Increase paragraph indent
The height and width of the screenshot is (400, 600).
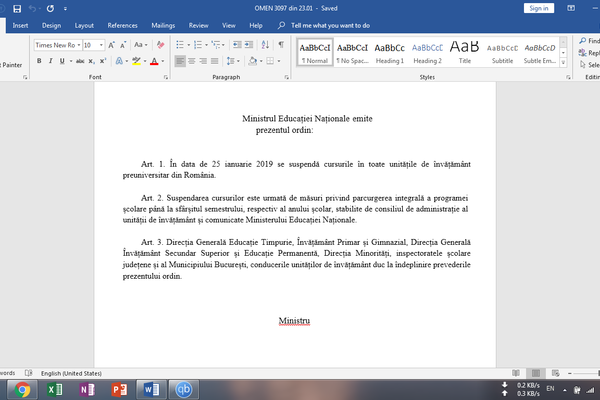click(249, 45)
